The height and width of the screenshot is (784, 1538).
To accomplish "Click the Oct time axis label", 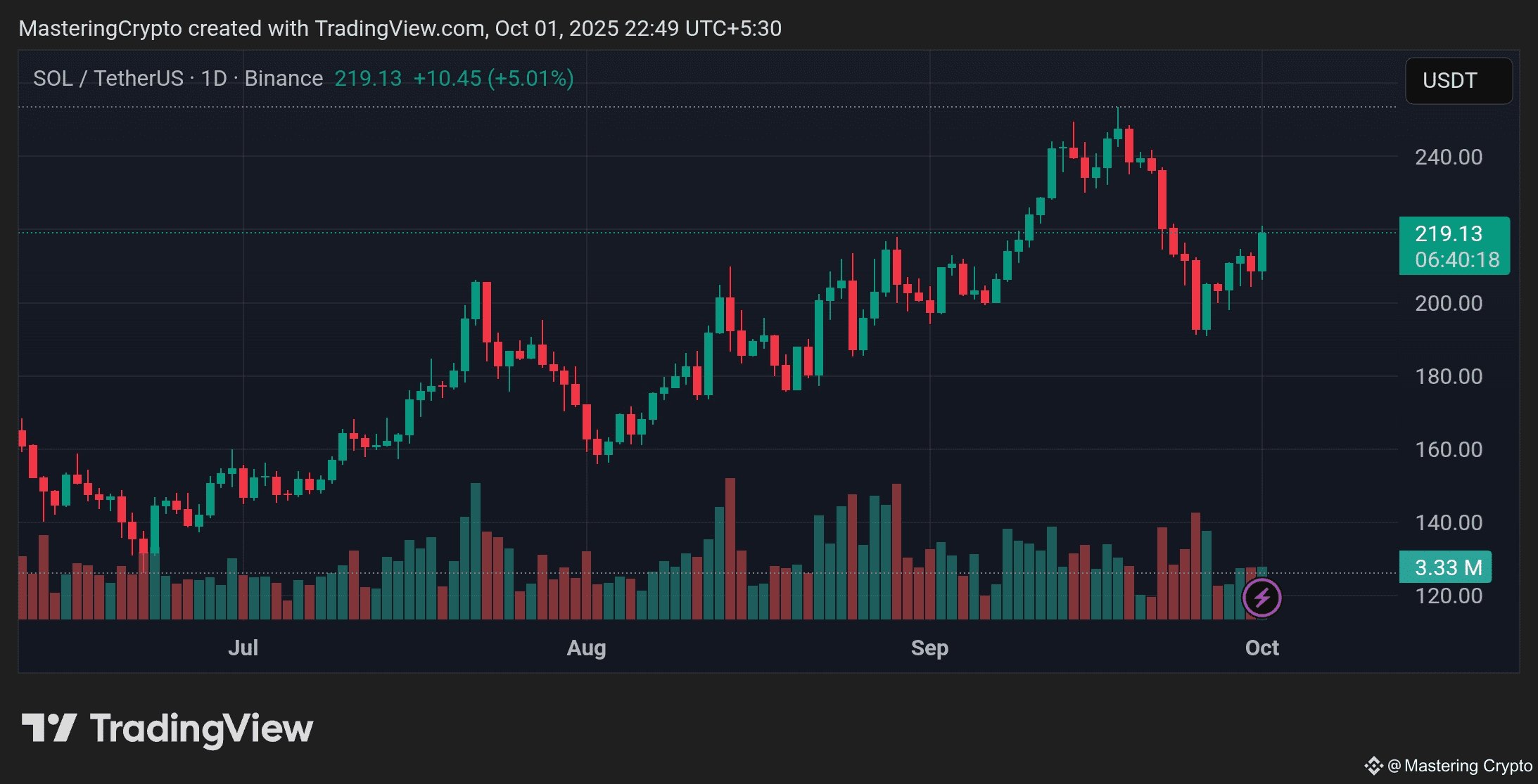I will coord(1261,648).
